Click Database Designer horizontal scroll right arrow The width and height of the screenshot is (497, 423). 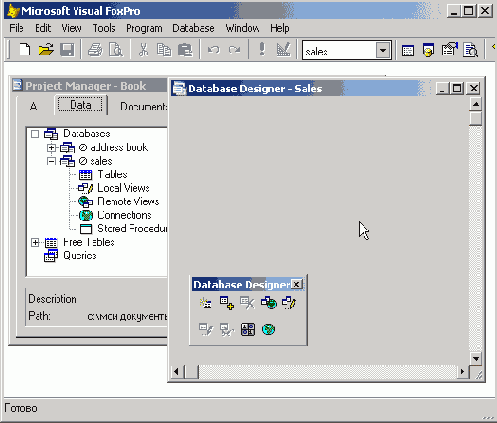tap(462, 371)
